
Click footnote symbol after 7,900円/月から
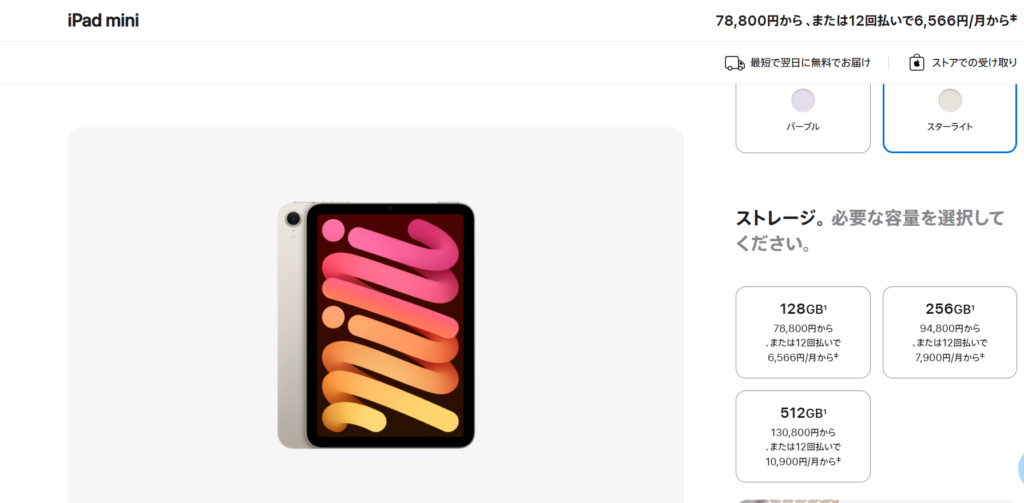(x=982, y=355)
